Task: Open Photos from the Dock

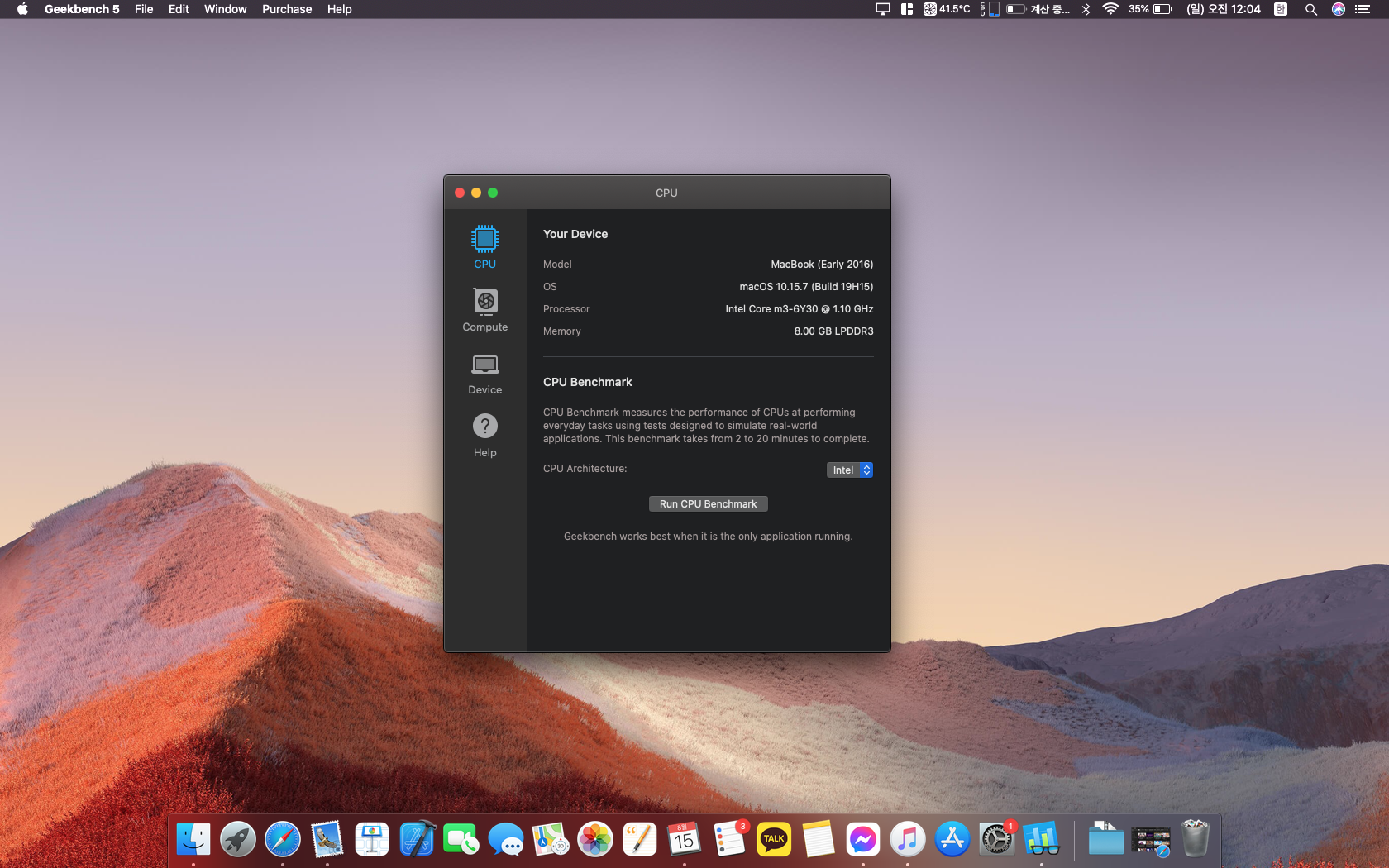Action: pos(595,840)
